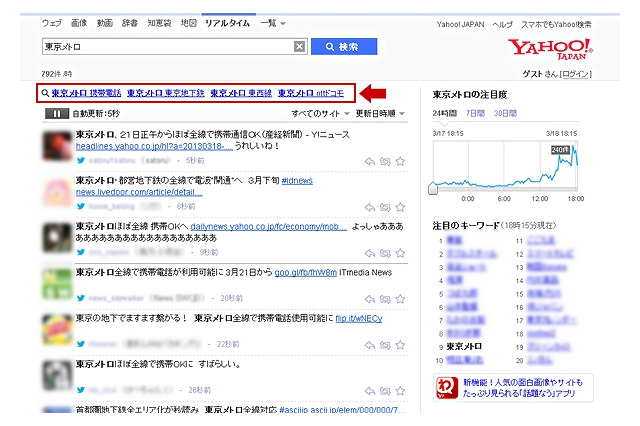Image resolution: width=640 pixels, height=426 pixels.
Task: Click the ログイン login link
Action: 576,74
